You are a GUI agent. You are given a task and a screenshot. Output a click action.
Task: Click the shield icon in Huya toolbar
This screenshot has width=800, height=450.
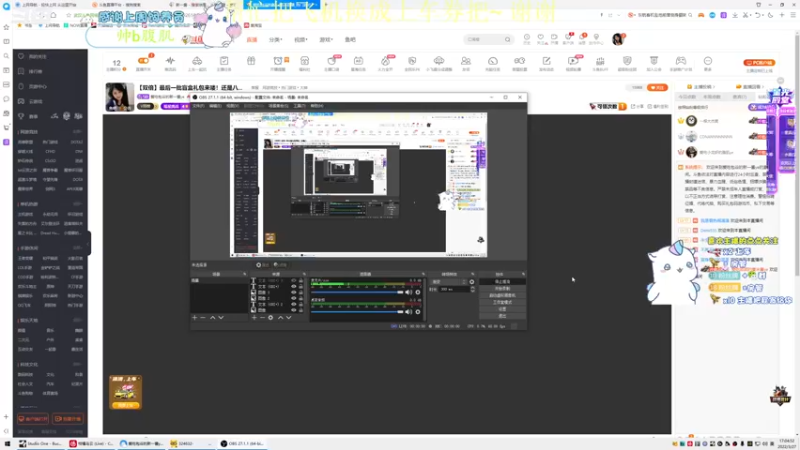click(627, 61)
